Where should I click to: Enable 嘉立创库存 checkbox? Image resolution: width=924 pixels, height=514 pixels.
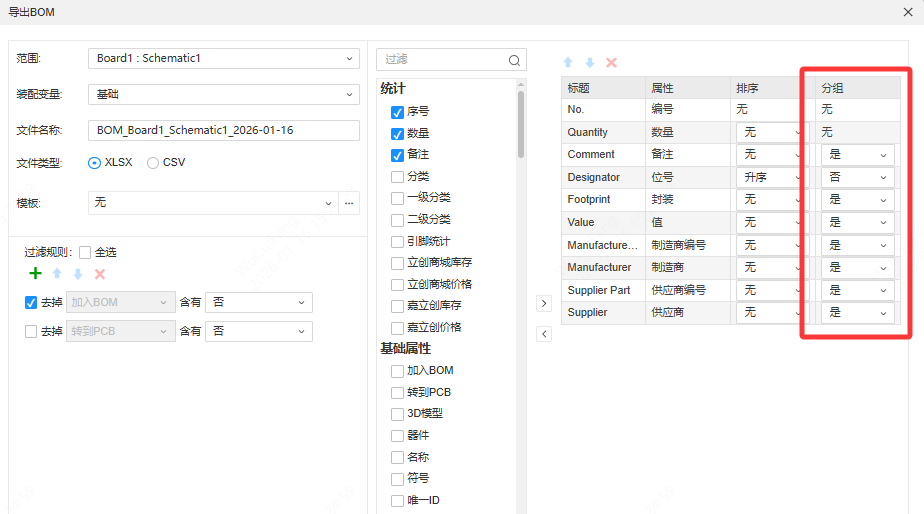[397, 306]
